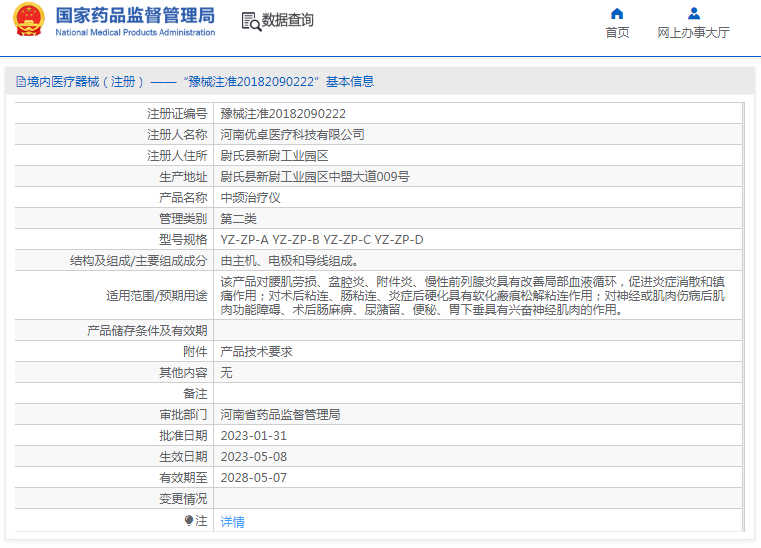Click registrant name 河南优卓医疗科技有限公司
Viewport: 761px width, 548px height.
(x=292, y=134)
